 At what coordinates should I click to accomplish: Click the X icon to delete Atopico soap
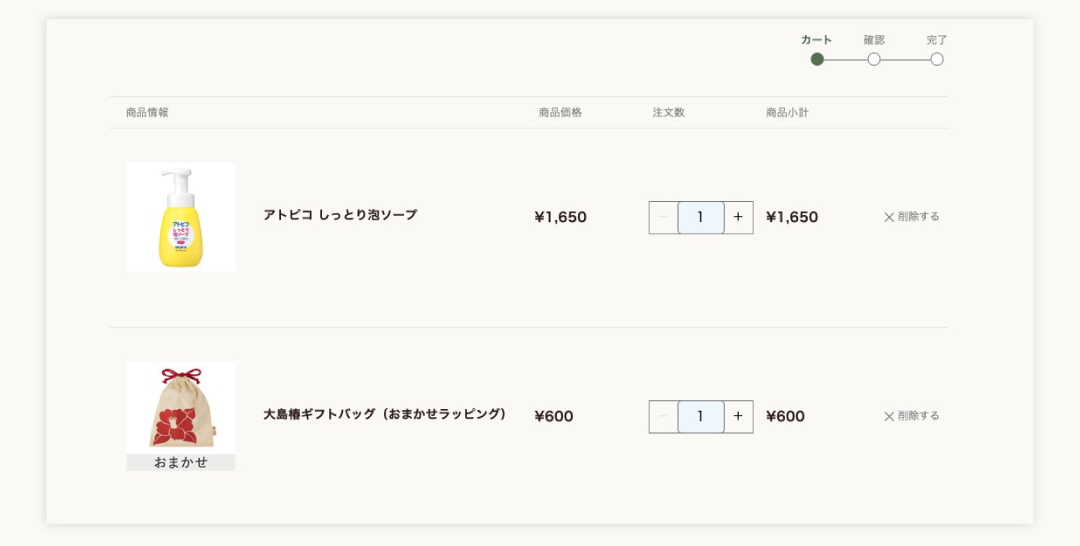click(889, 217)
